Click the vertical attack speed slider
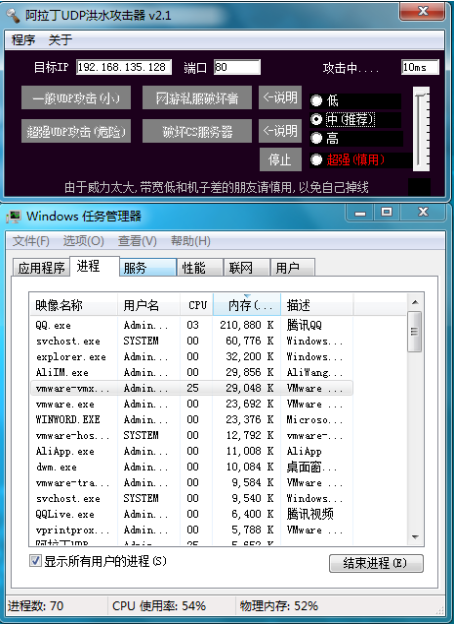 click(421, 129)
